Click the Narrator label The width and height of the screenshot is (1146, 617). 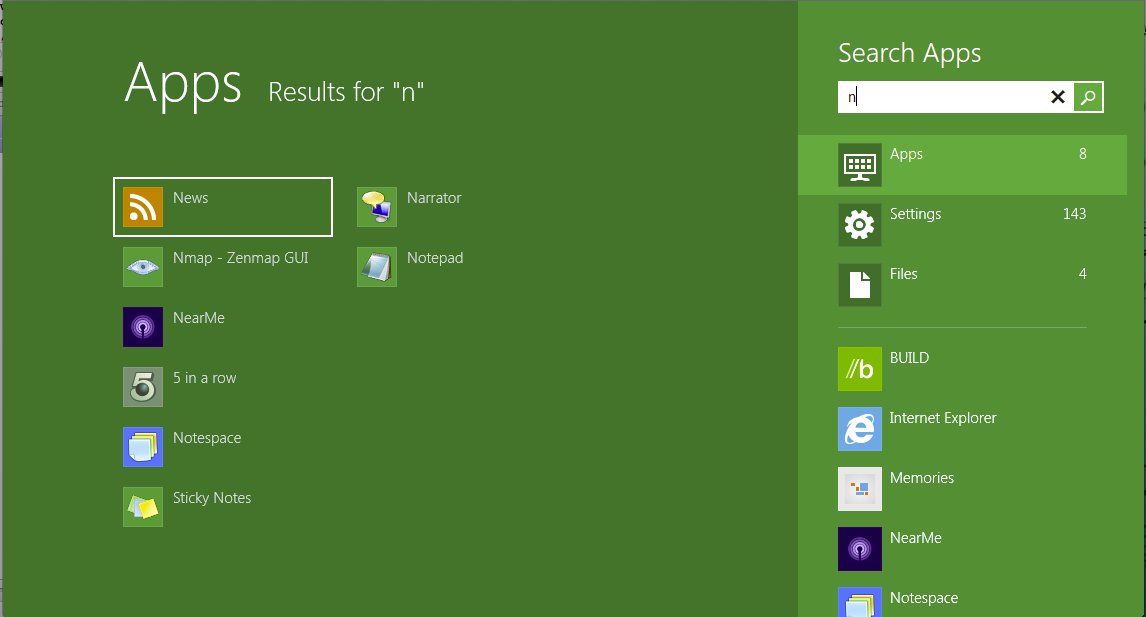point(434,198)
